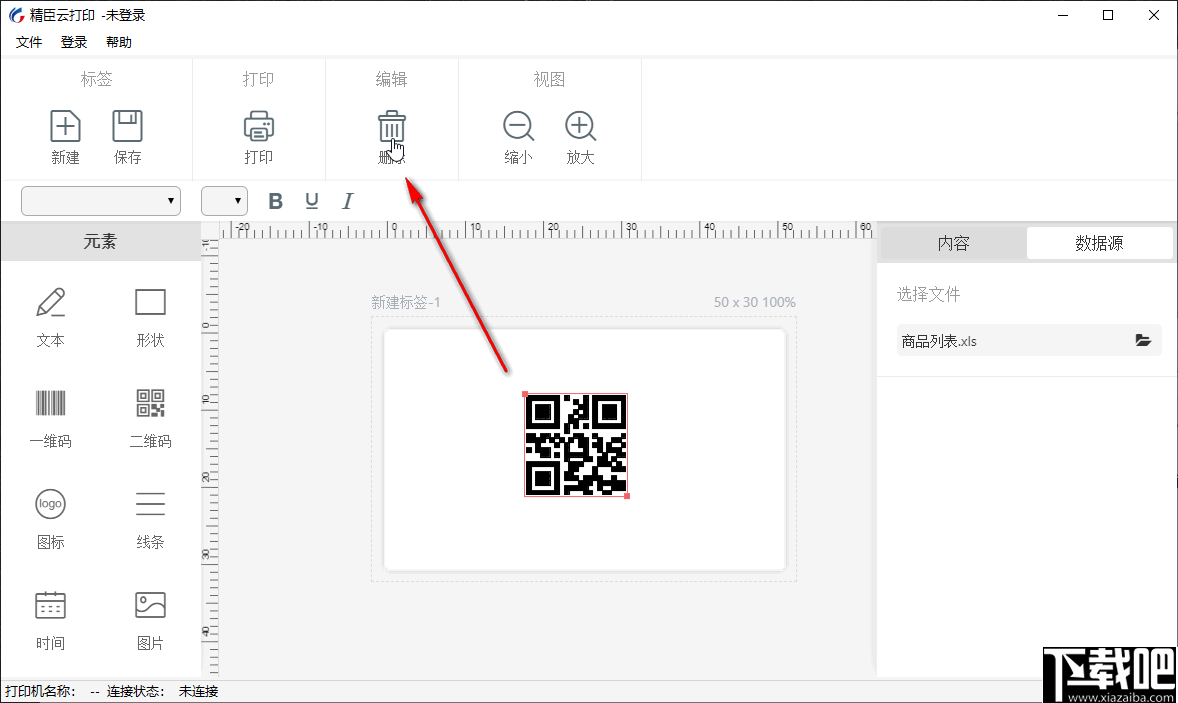This screenshot has height=703, width=1178.
Task: Delete selection with the 删除 trash icon
Action: [391, 130]
